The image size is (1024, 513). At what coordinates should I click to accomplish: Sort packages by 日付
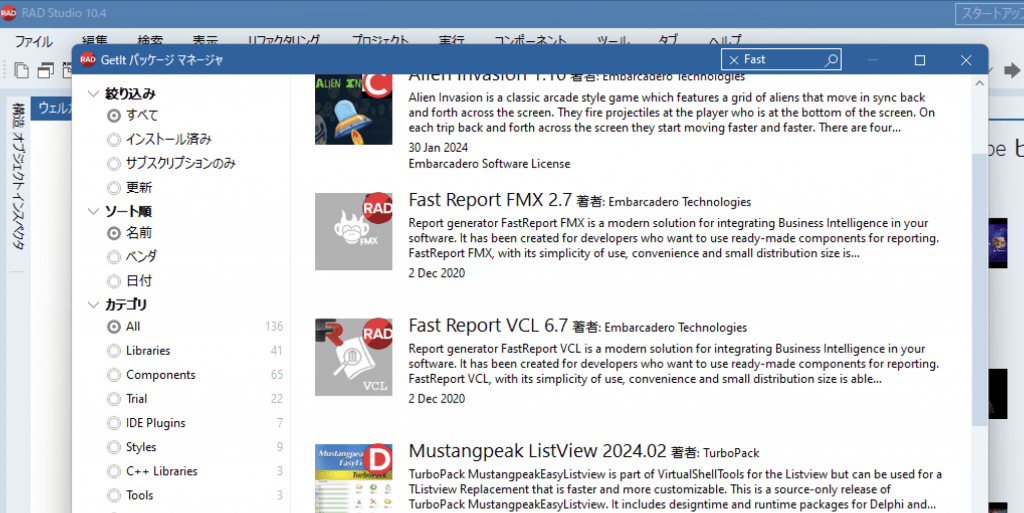(114, 281)
